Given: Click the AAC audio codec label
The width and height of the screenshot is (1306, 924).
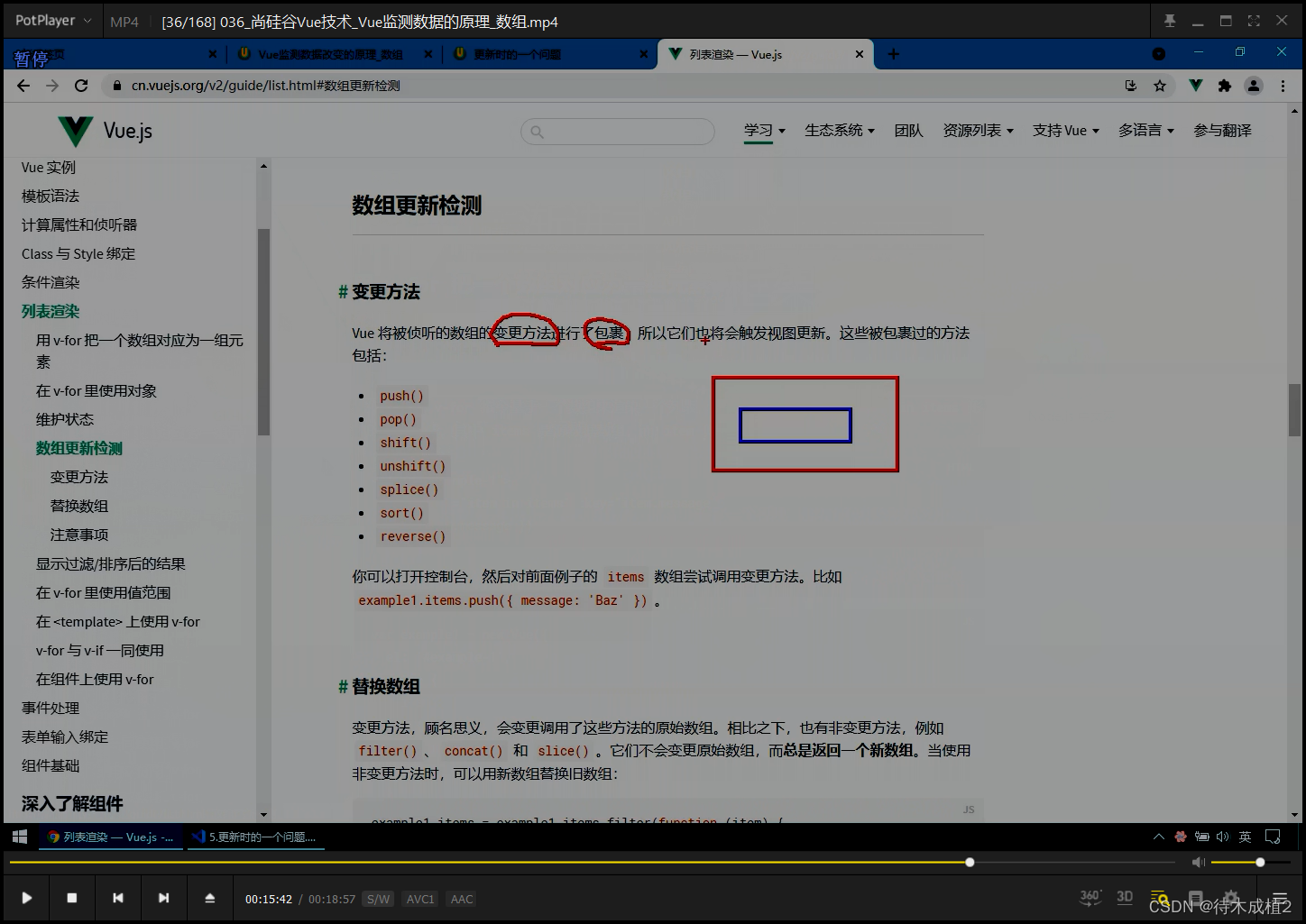Looking at the screenshot, I should (462, 899).
